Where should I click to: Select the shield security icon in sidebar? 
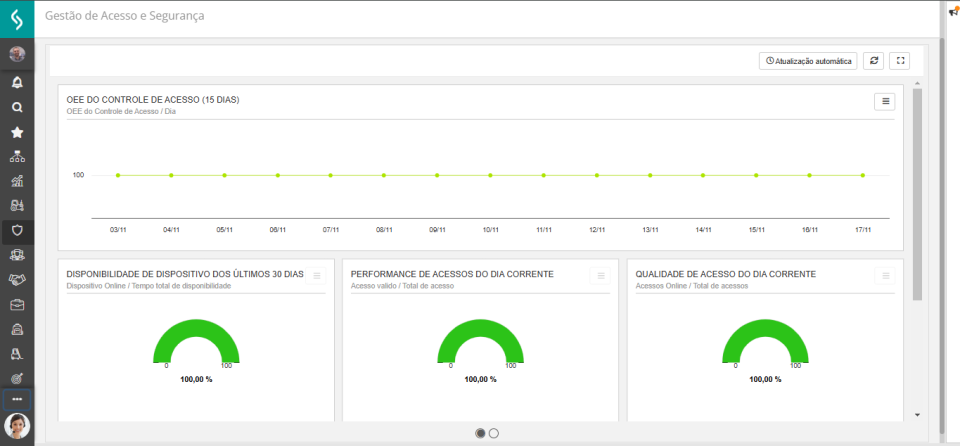click(17, 230)
